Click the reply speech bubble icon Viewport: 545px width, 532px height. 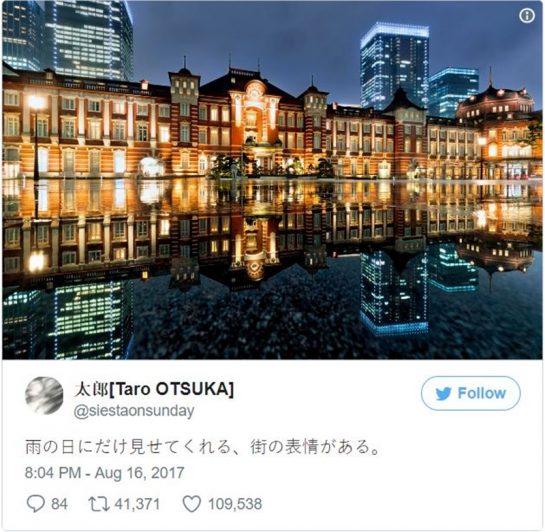tap(35, 504)
